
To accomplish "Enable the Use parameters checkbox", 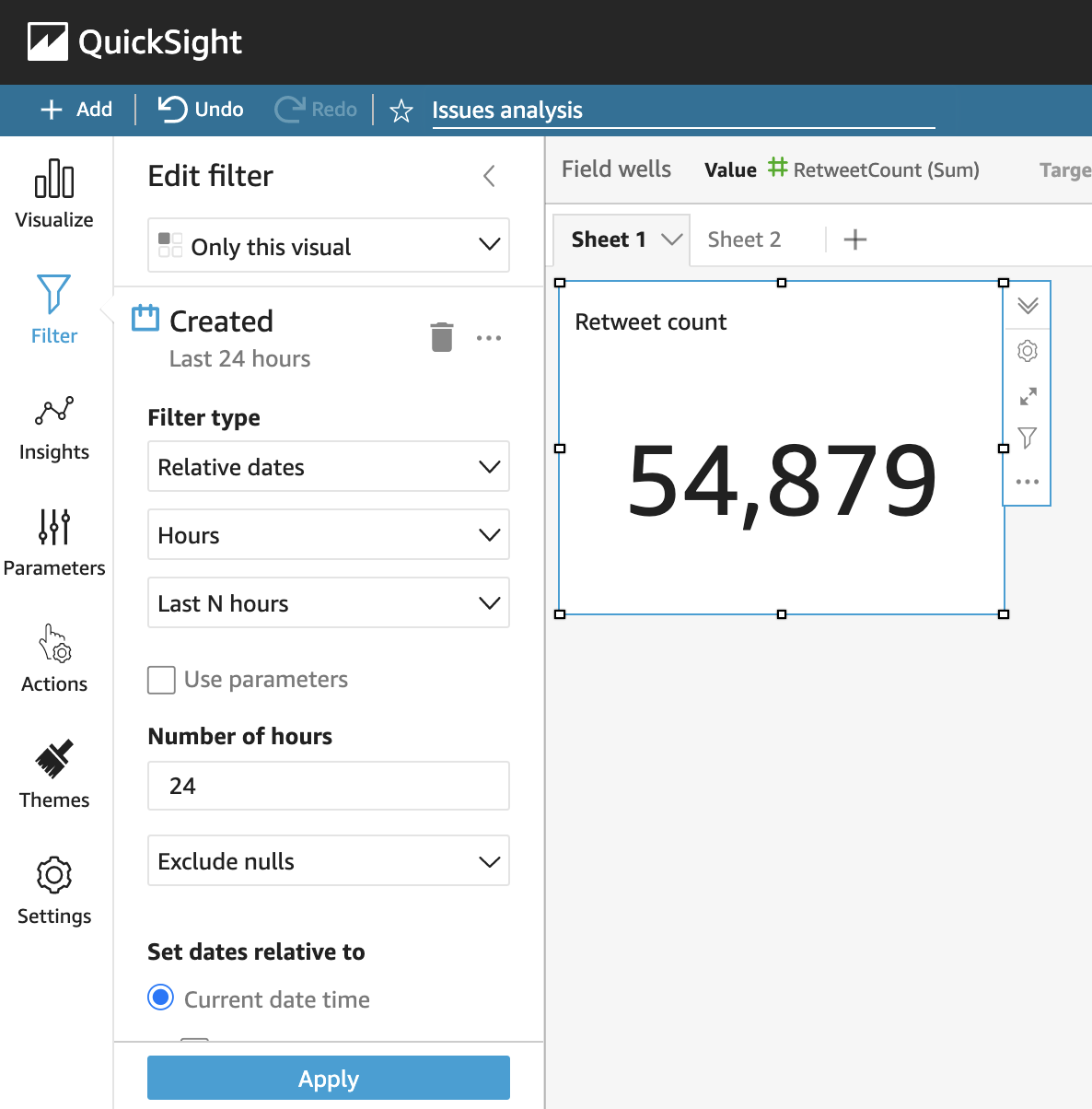I will tap(161, 680).
